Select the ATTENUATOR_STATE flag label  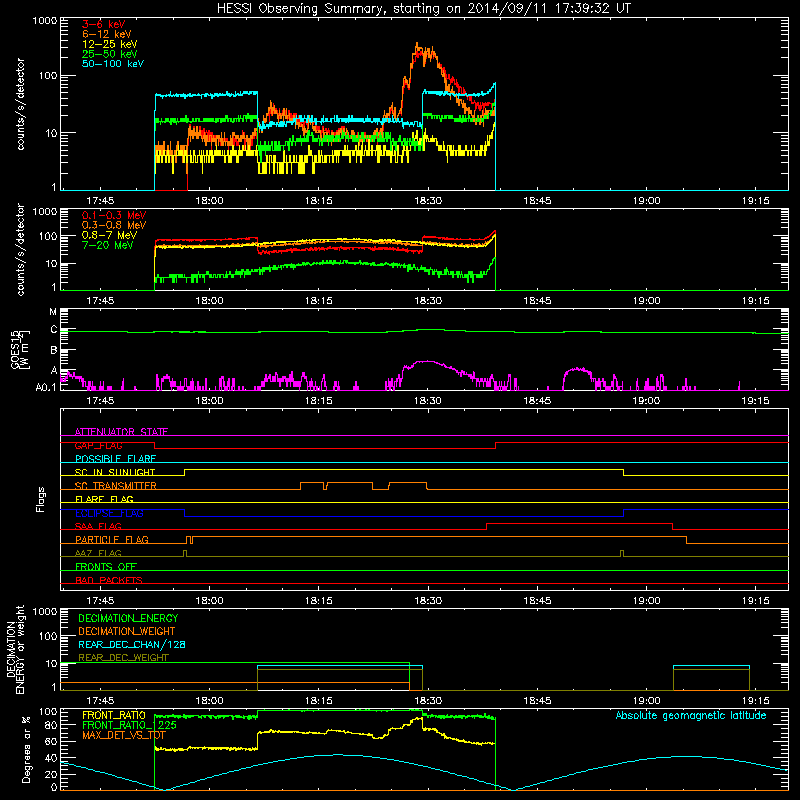tap(121, 432)
